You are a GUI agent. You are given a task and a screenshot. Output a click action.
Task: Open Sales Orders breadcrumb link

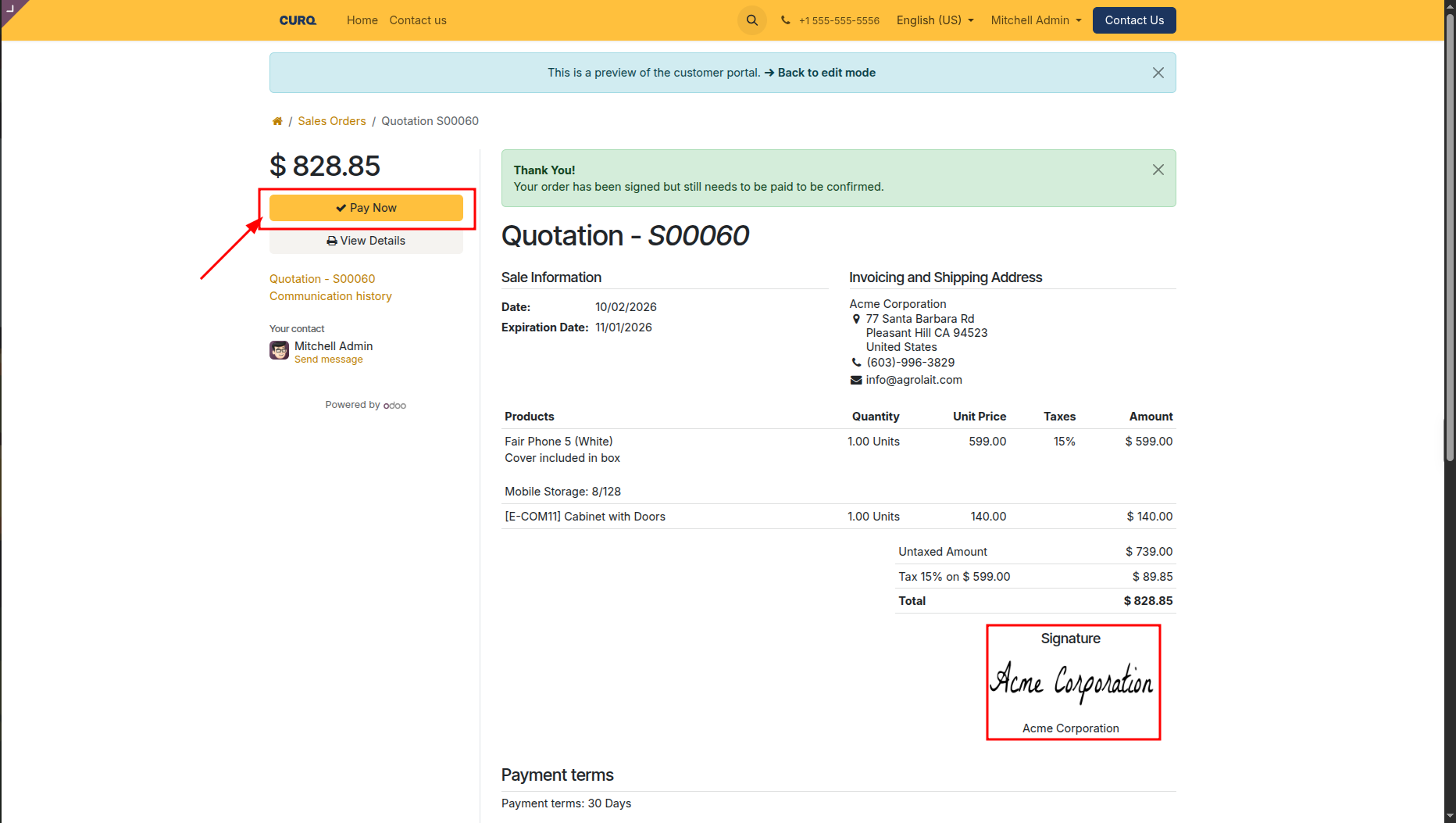(331, 121)
